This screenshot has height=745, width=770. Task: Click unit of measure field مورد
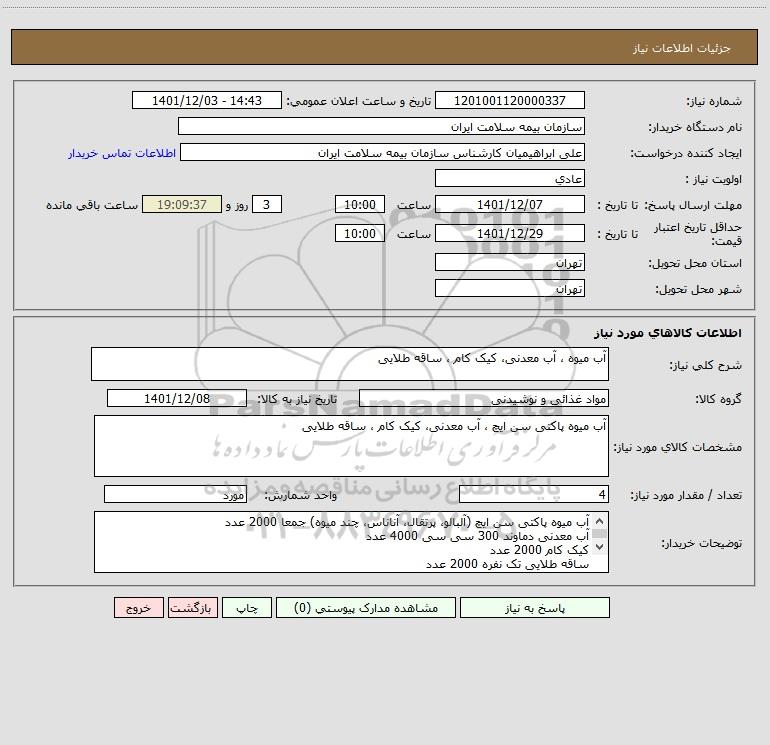point(175,494)
